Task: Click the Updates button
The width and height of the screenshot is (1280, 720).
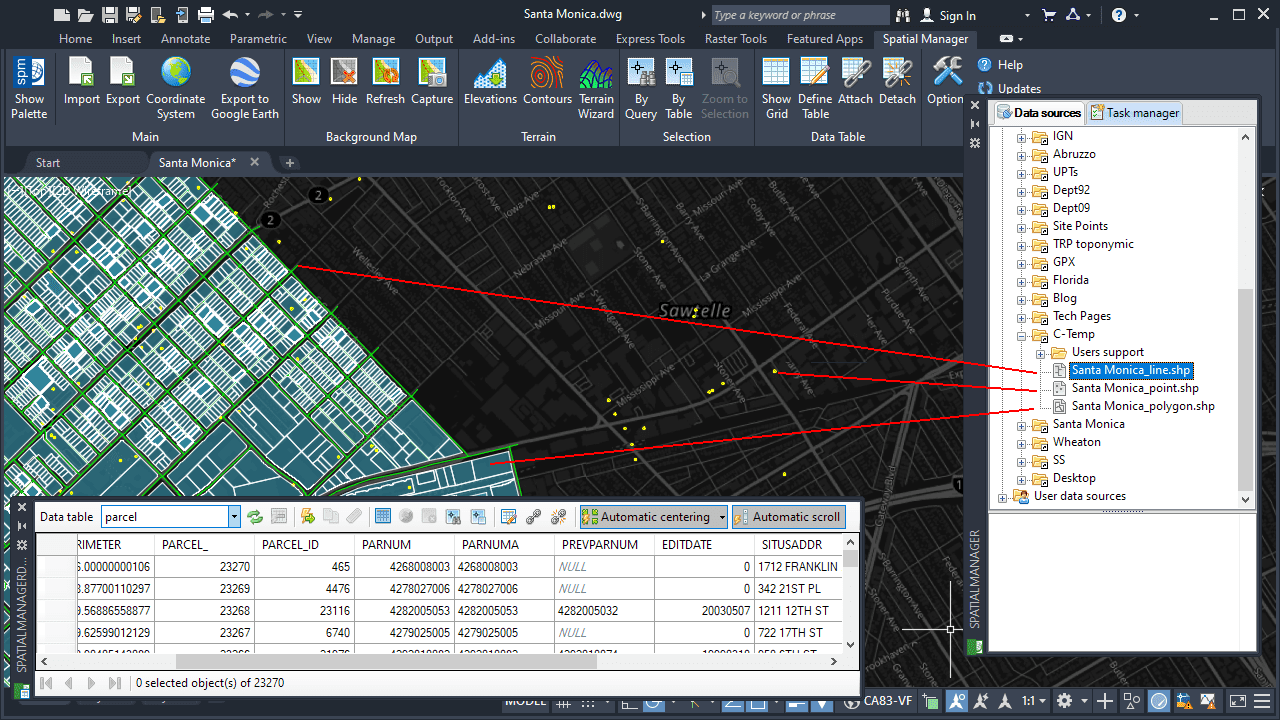Action: pos(1010,88)
